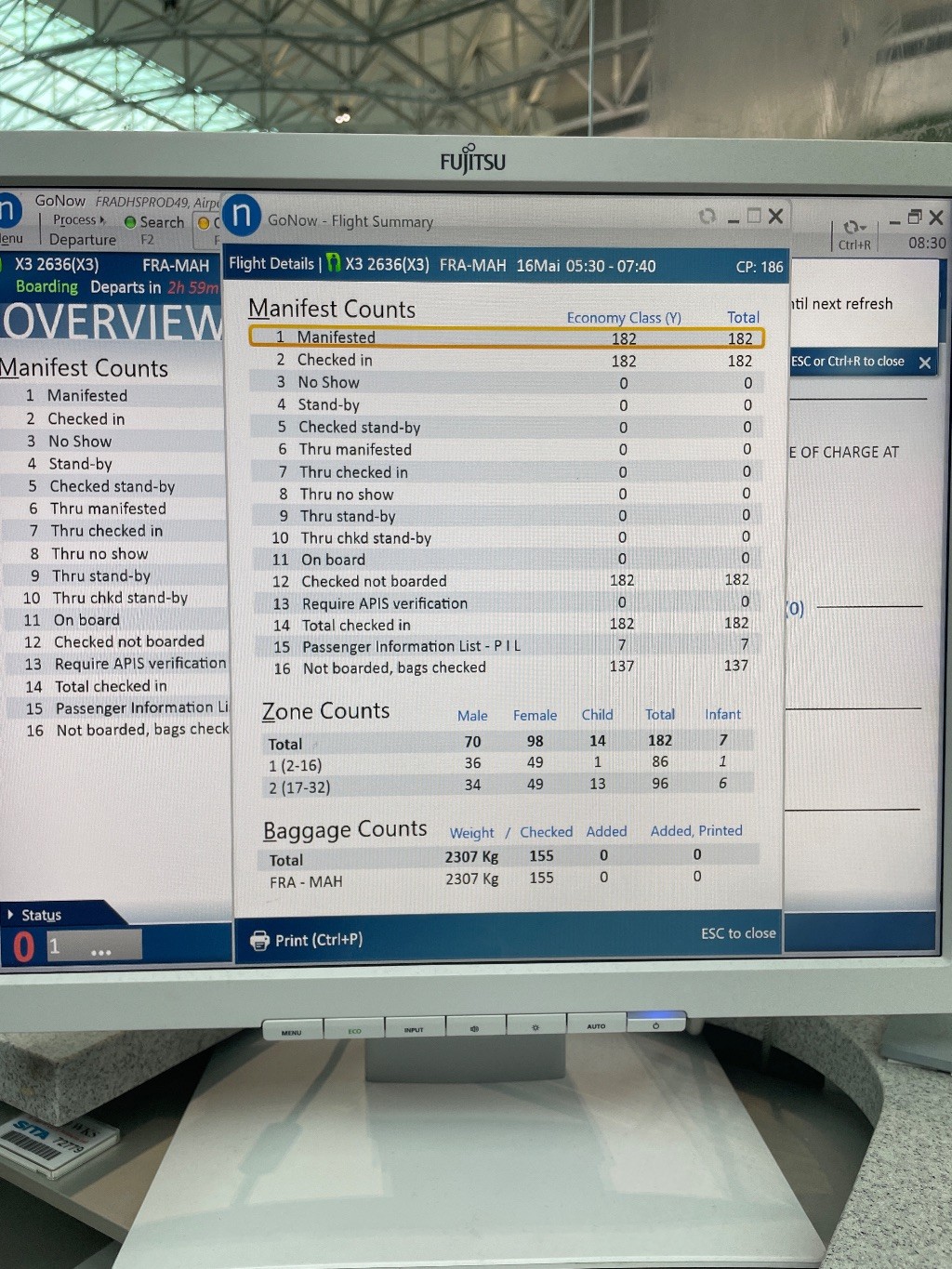Click the ESC to close link

(x=738, y=933)
